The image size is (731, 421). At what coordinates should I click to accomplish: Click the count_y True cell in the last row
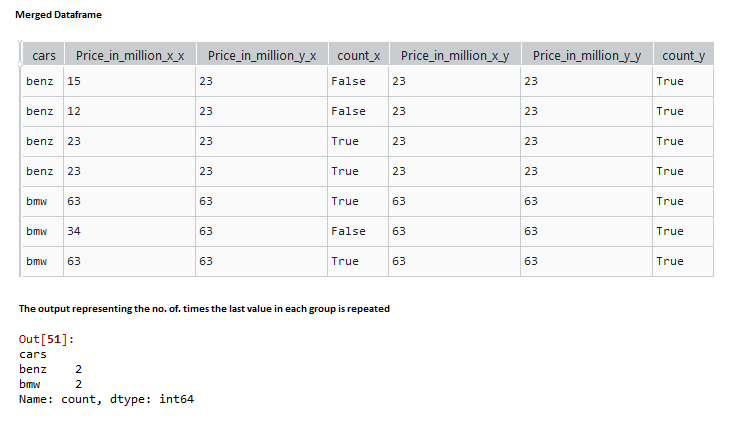[670, 261]
